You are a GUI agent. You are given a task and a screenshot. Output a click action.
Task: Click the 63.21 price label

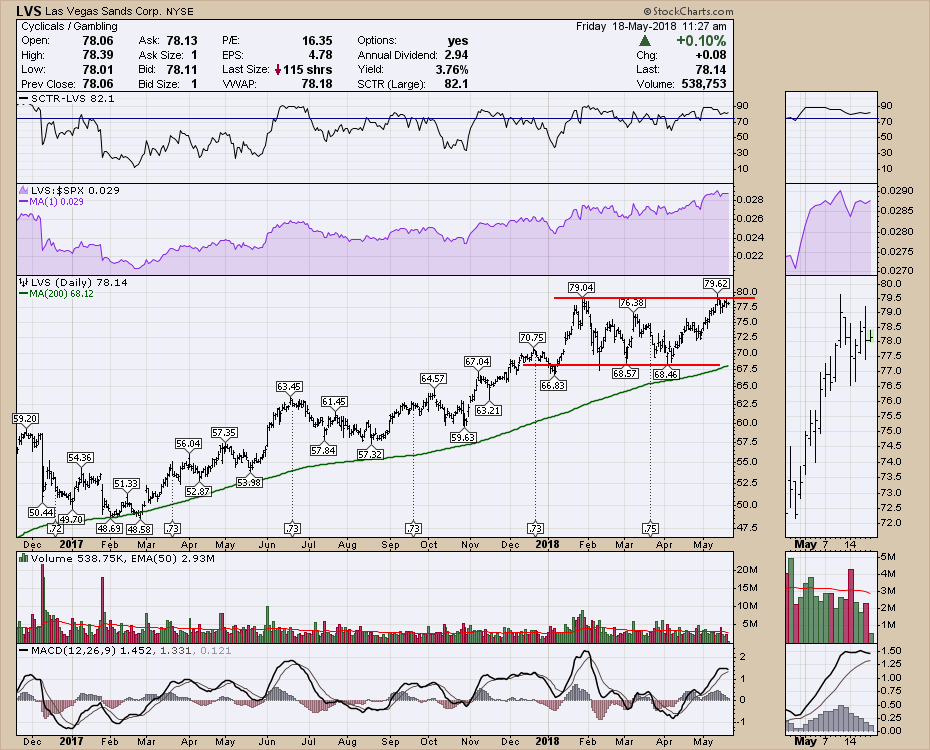click(x=488, y=410)
